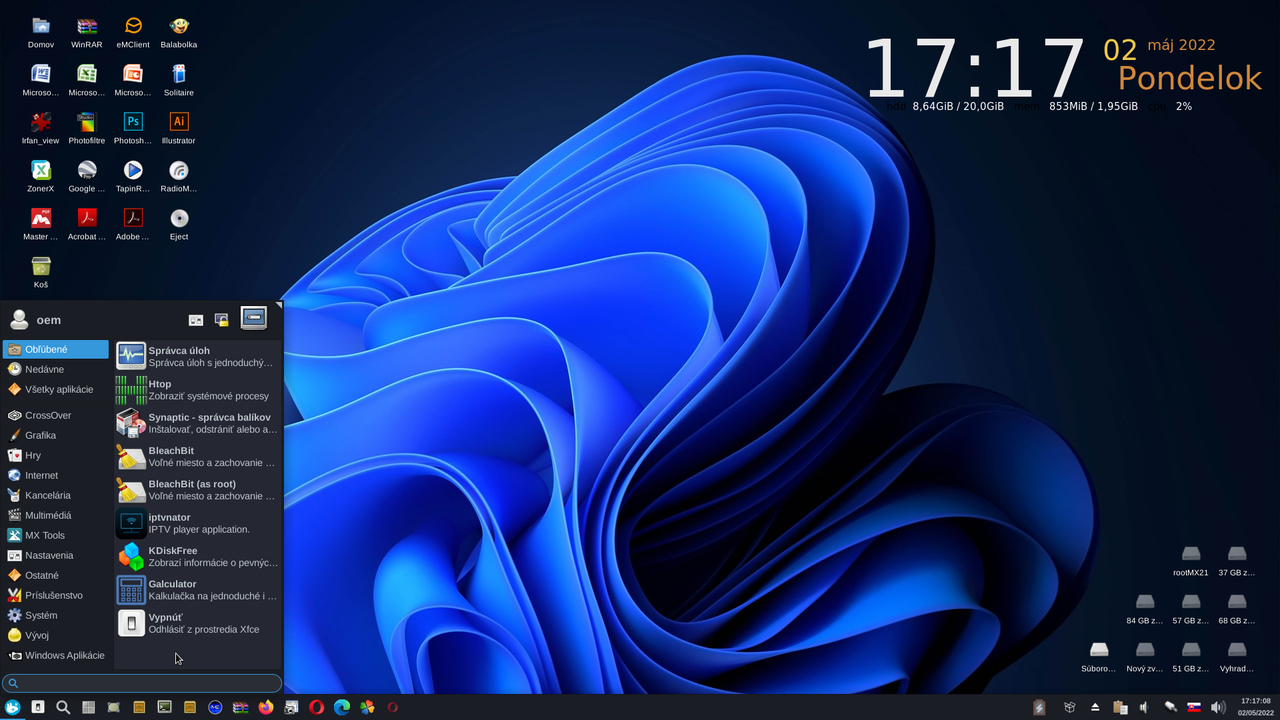Launch Galculator from favorites
This screenshot has width=1280, height=720.
(x=198, y=589)
